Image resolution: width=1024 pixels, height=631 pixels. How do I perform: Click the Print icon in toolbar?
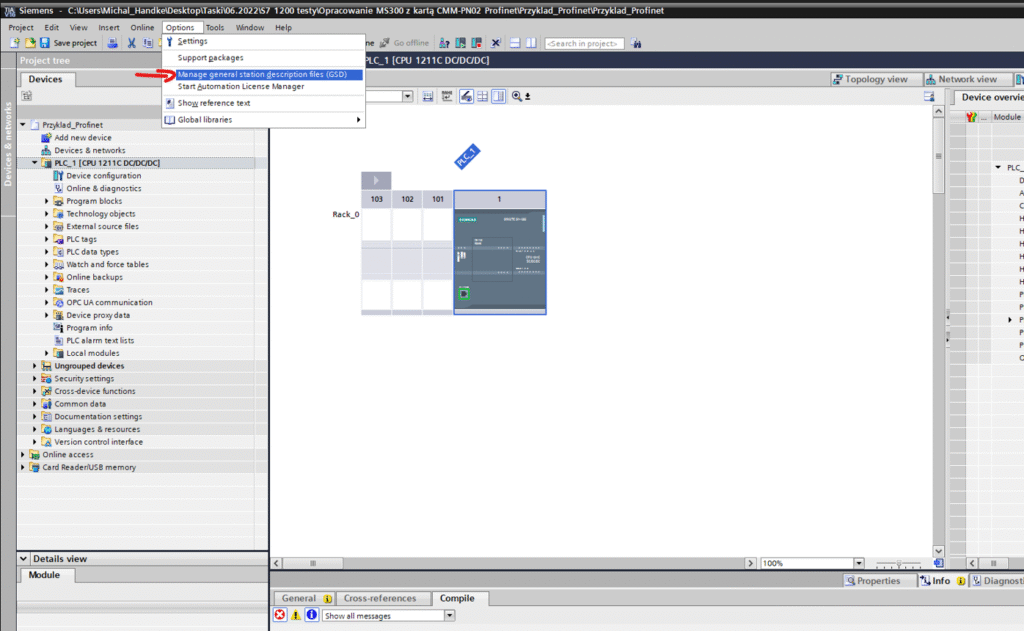(x=112, y=43)
